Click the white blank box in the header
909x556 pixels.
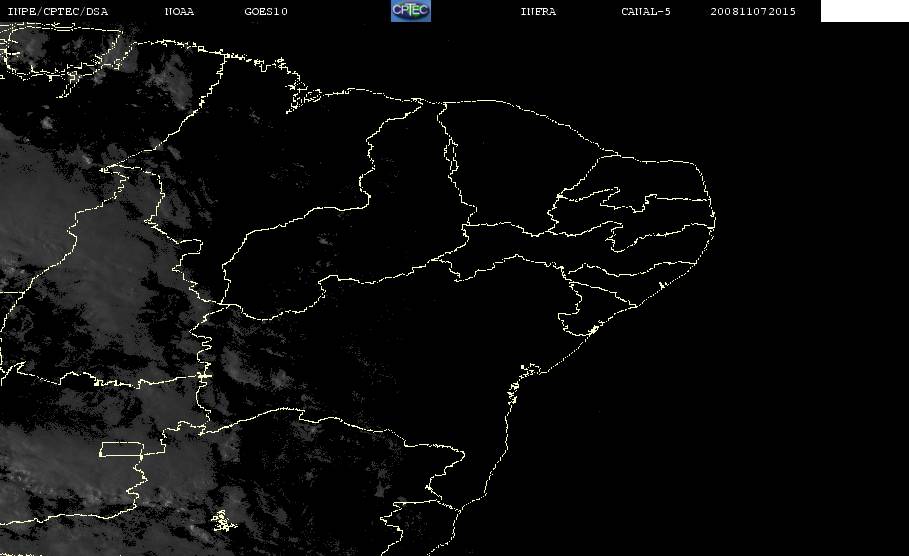click(864, 10)
